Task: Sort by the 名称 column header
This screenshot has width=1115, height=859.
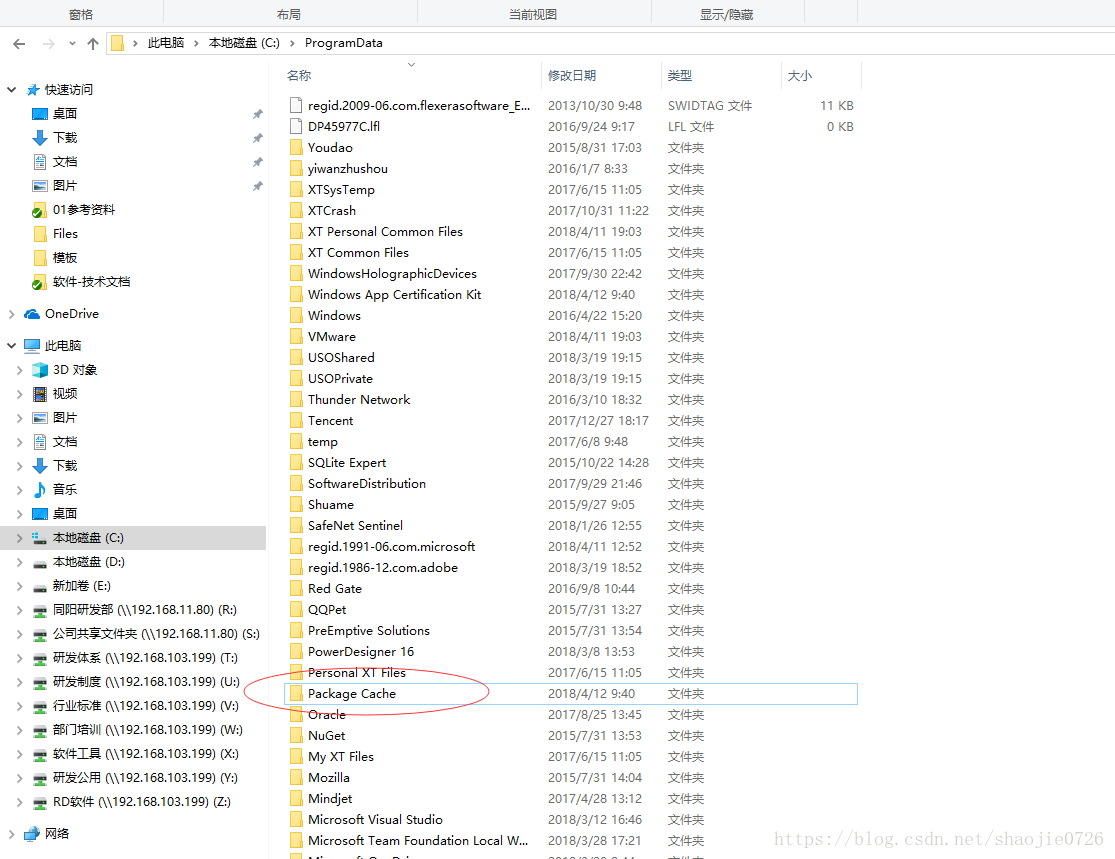Action: pos(299,75)
